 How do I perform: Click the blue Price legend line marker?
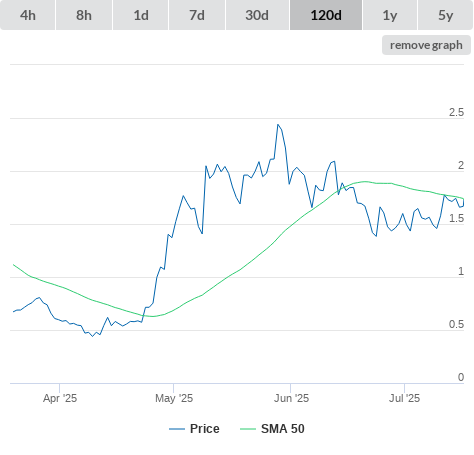[177, 429]
